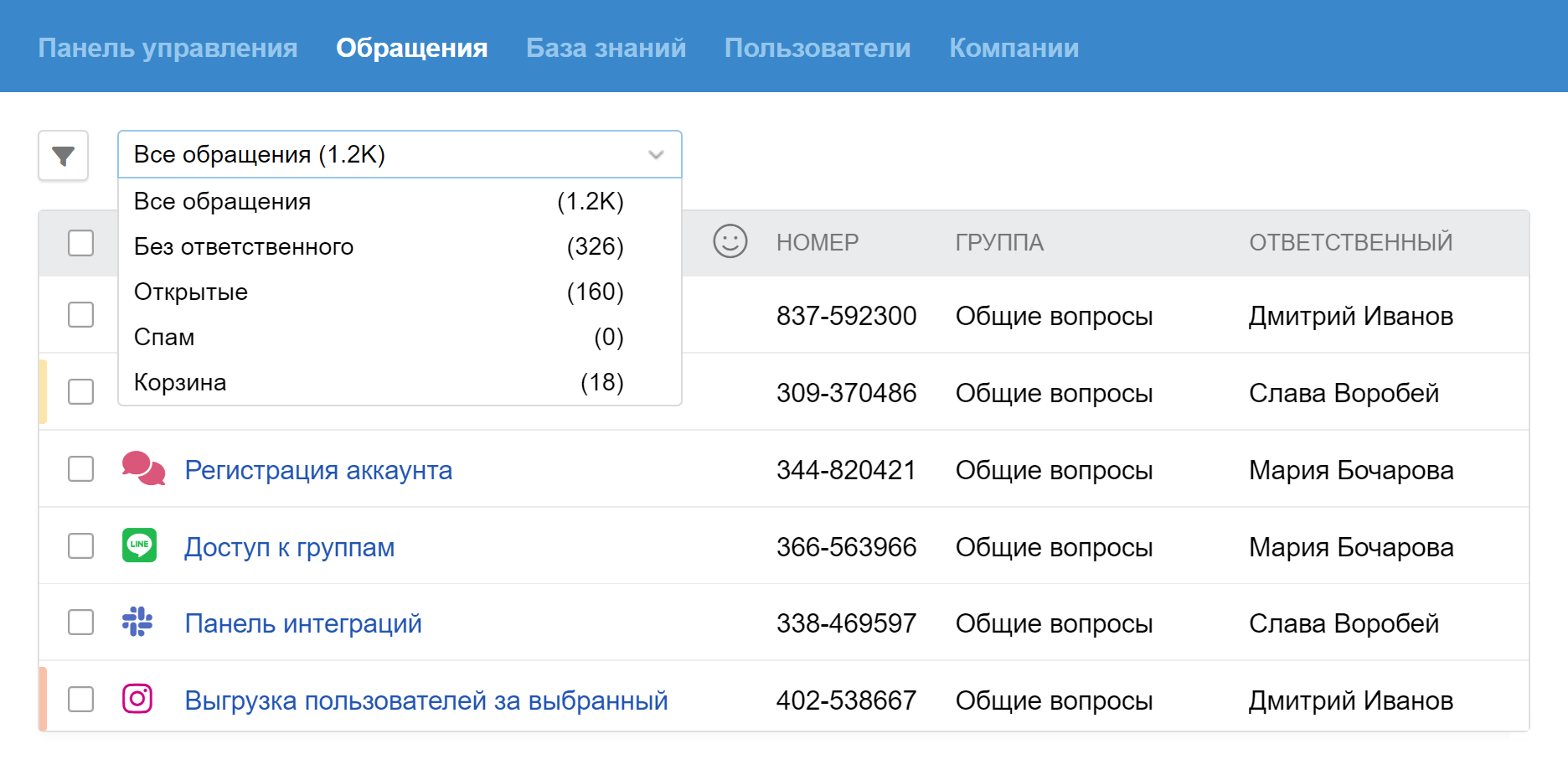Tick the checkbox for Выгрузка пользователей
The height and width of the screenshot is (770, 1568).
(x=80, y=700)
